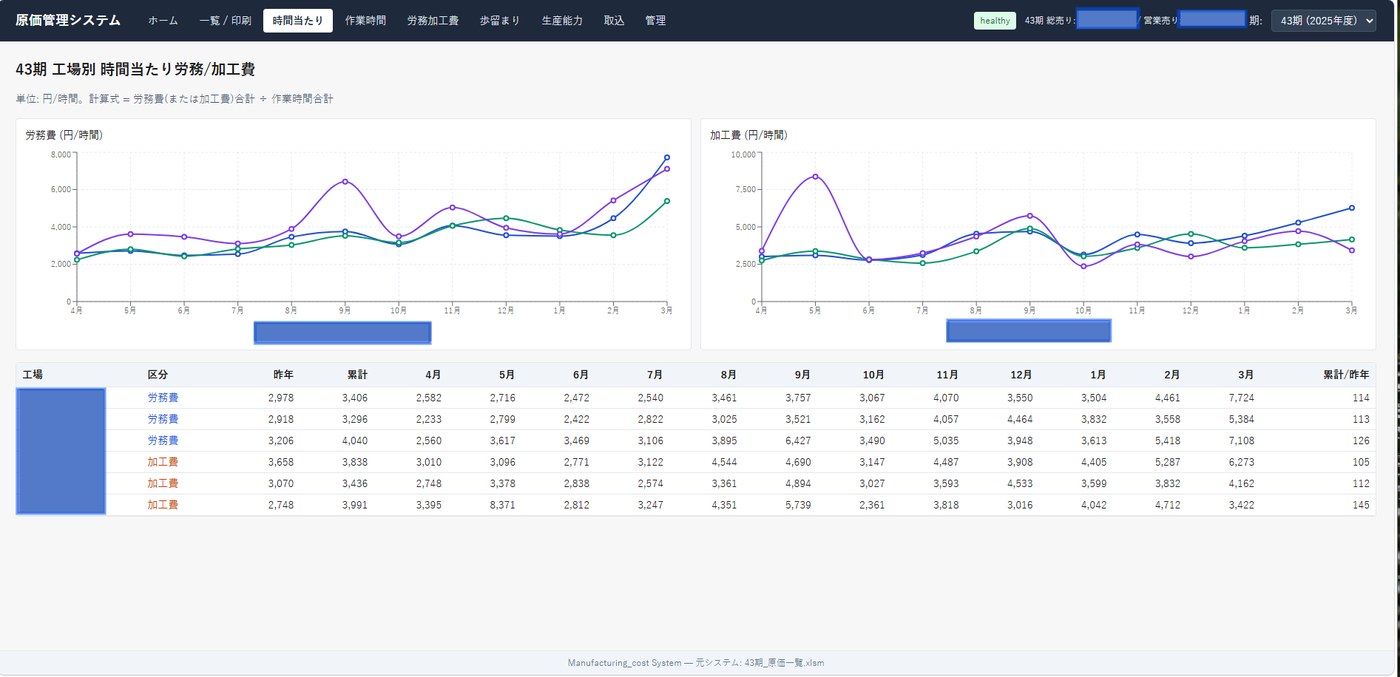The width and height of the screenshot is (1400, 677).
Task: Click the 区分 column header
Action: tap(157, 375)
